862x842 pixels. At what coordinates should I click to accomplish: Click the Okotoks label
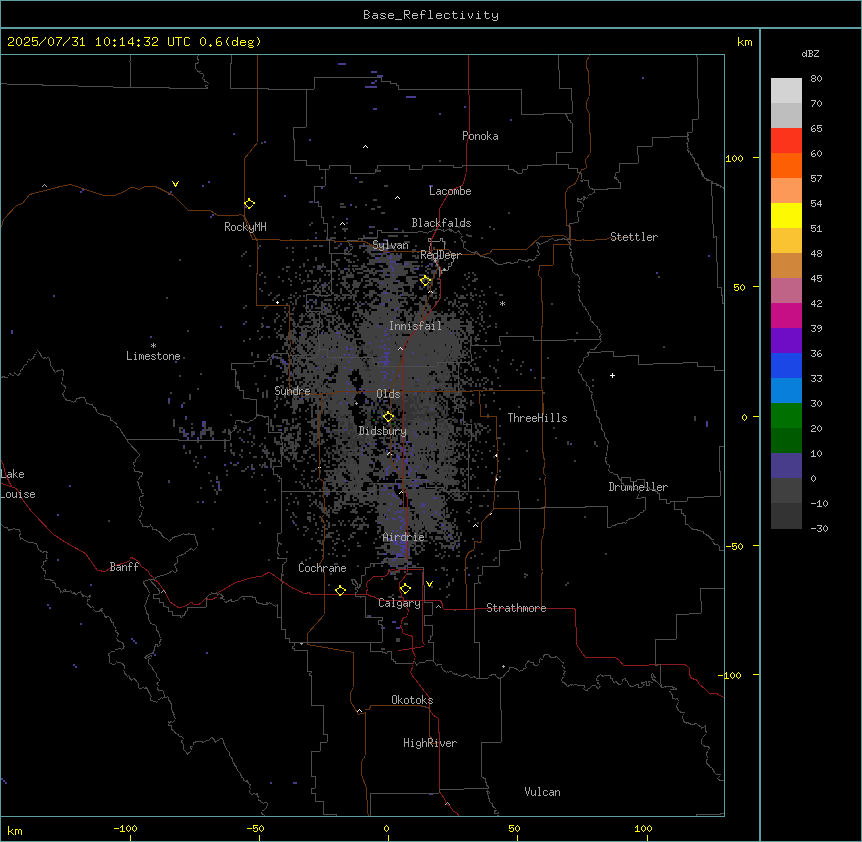tap(412, 700)
